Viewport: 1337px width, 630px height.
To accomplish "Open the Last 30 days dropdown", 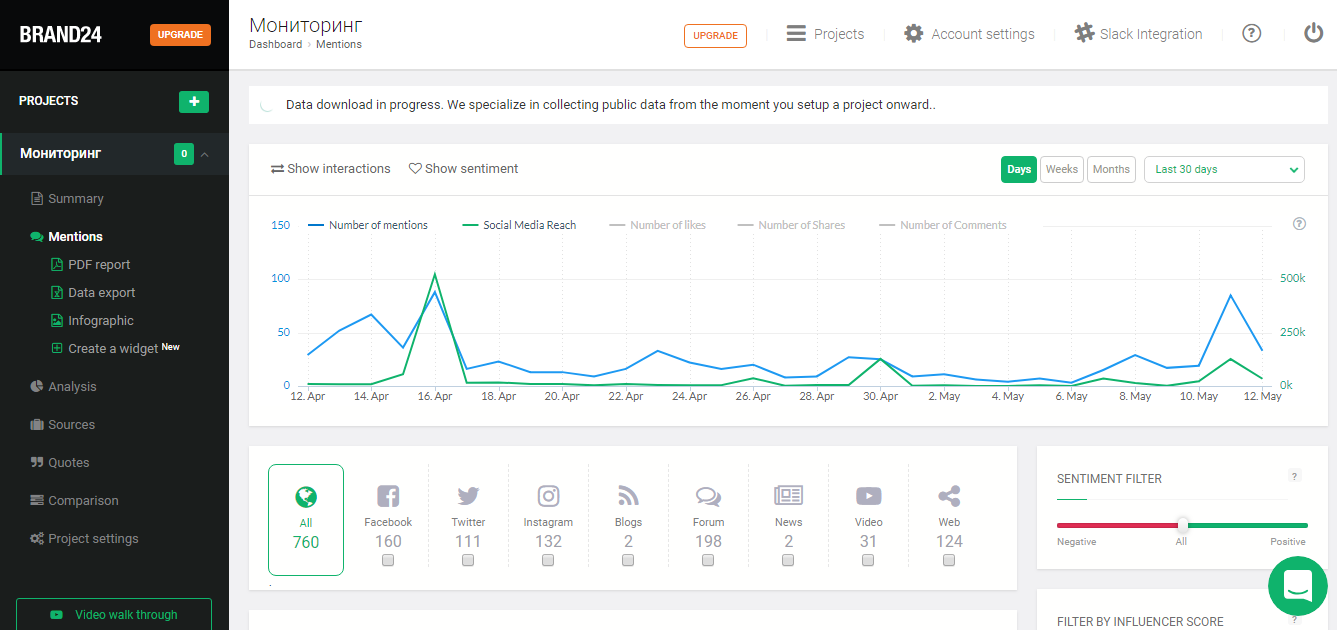I will (x=1224, y=170).
